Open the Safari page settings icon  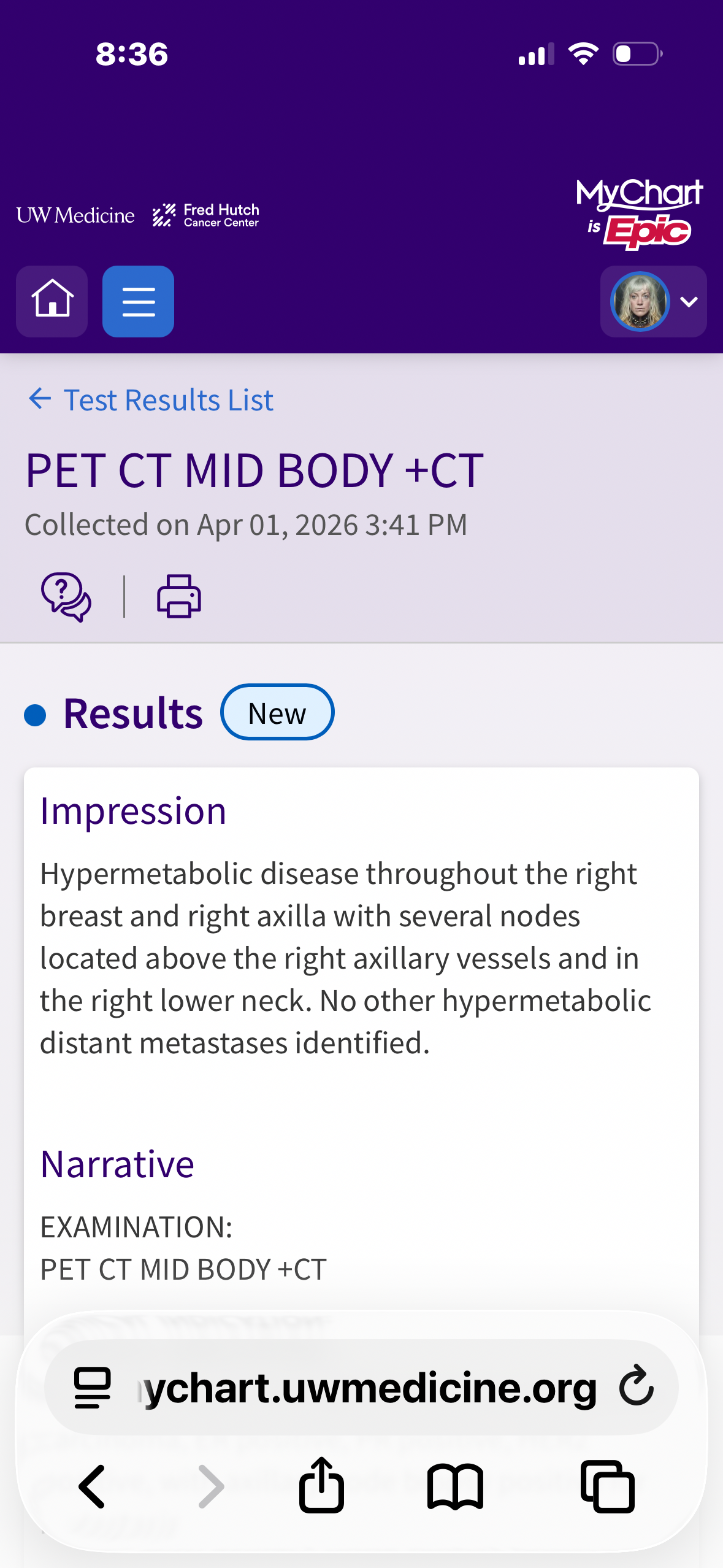coord(93,1388)
